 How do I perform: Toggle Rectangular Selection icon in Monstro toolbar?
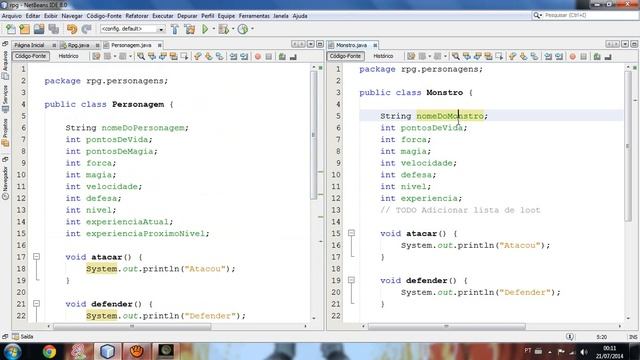point(499,56)
